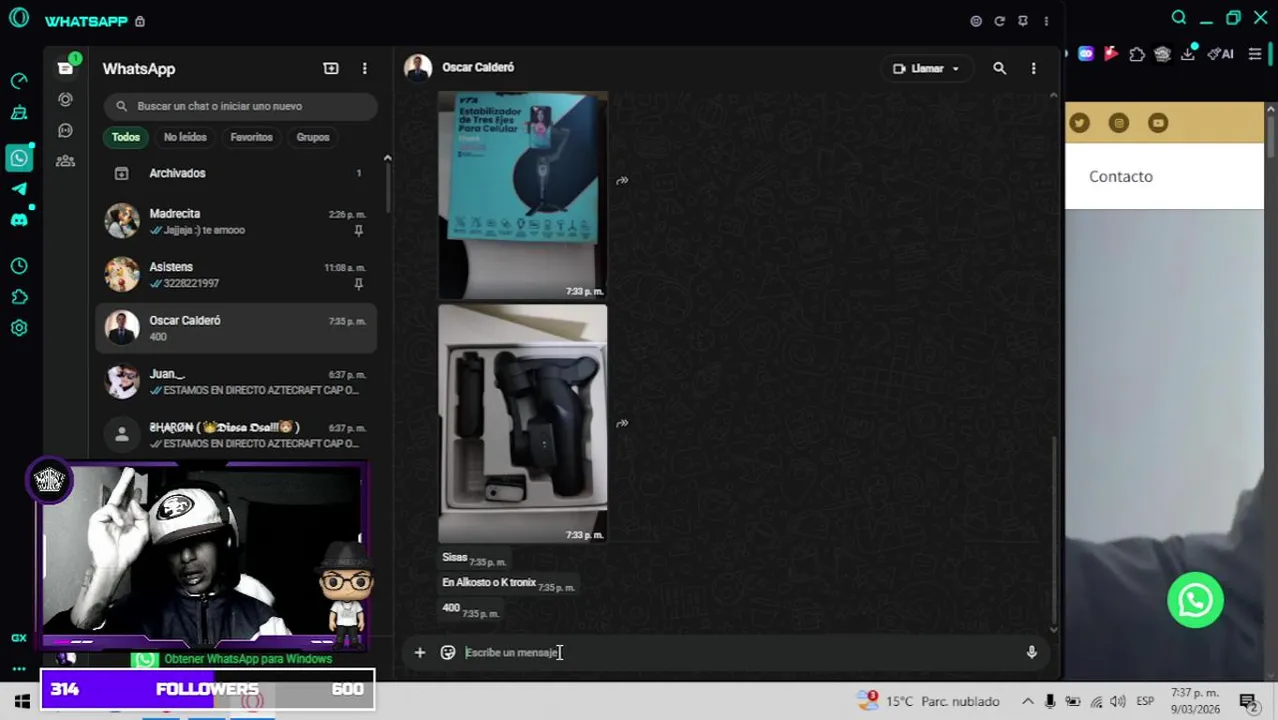Open WhatsApp Chats tab with badge

pyautogui.click(x=65, y=68)
